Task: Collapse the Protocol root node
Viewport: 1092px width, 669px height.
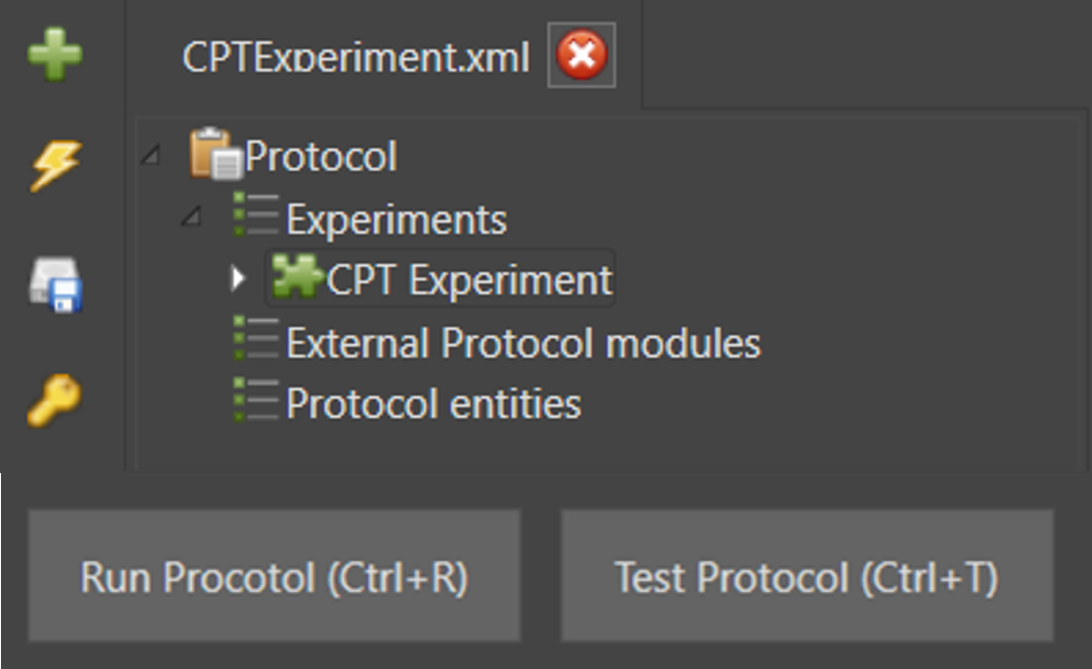Action: pos(150,155)
